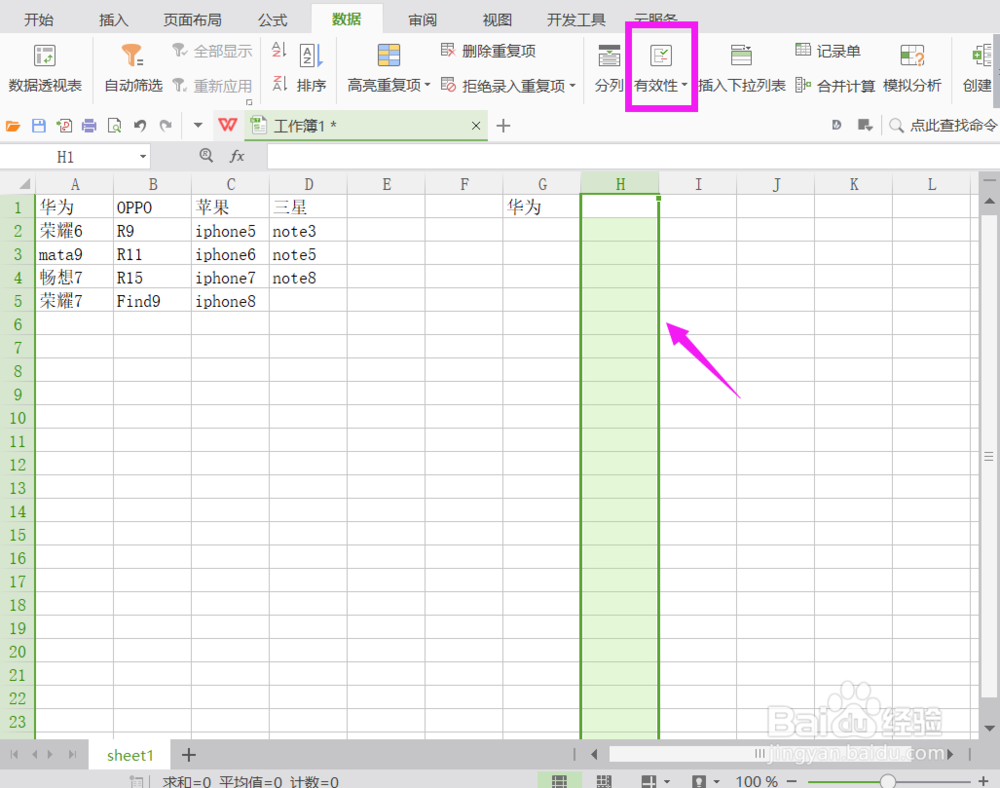Image resolution: width=1000 pixels, height=788 pixels.
Task: Open Data Validity (有效性) tool
Action: click(x=661, y=68)
